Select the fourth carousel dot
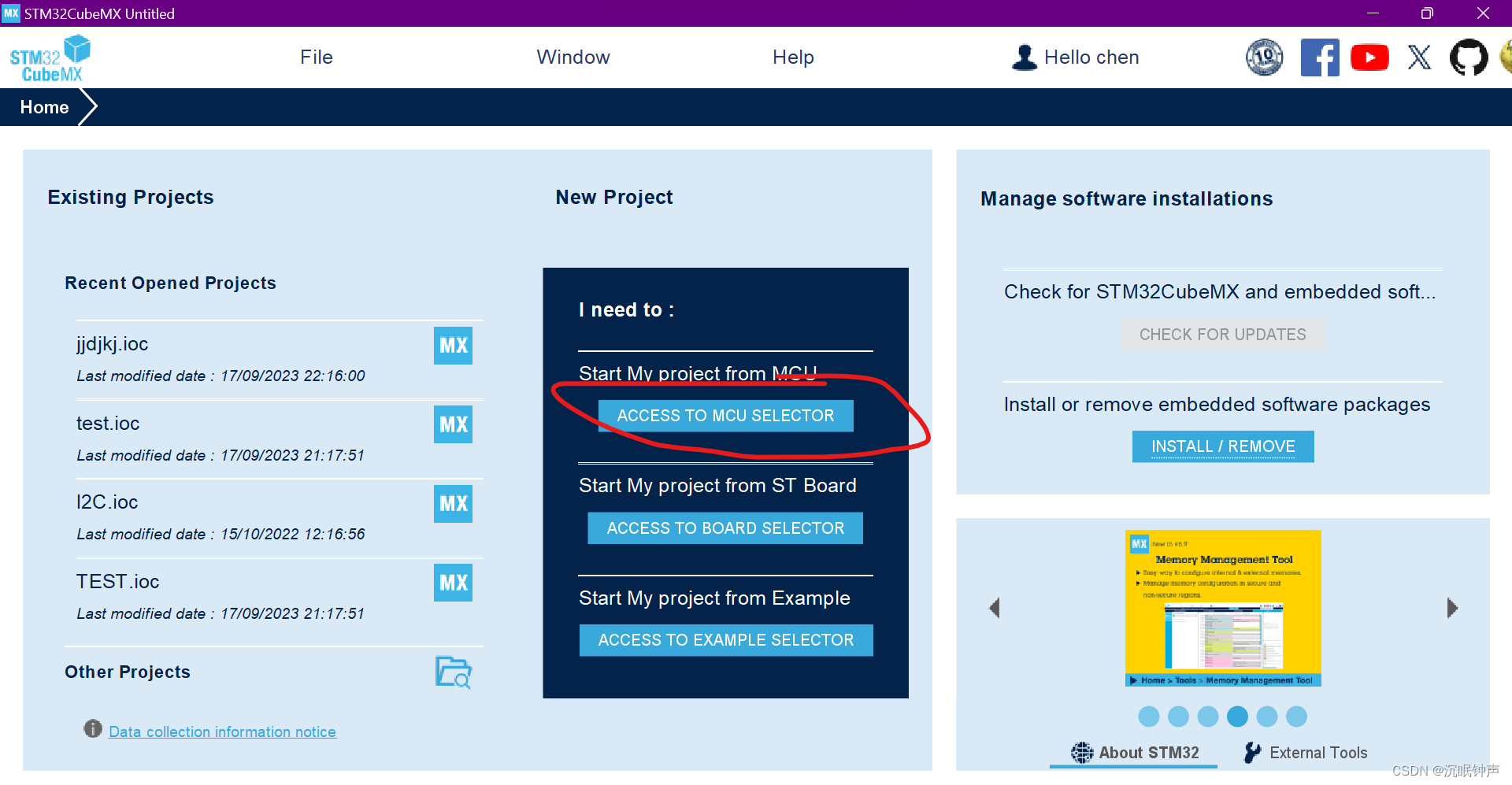 click(x=1237, y=716)
